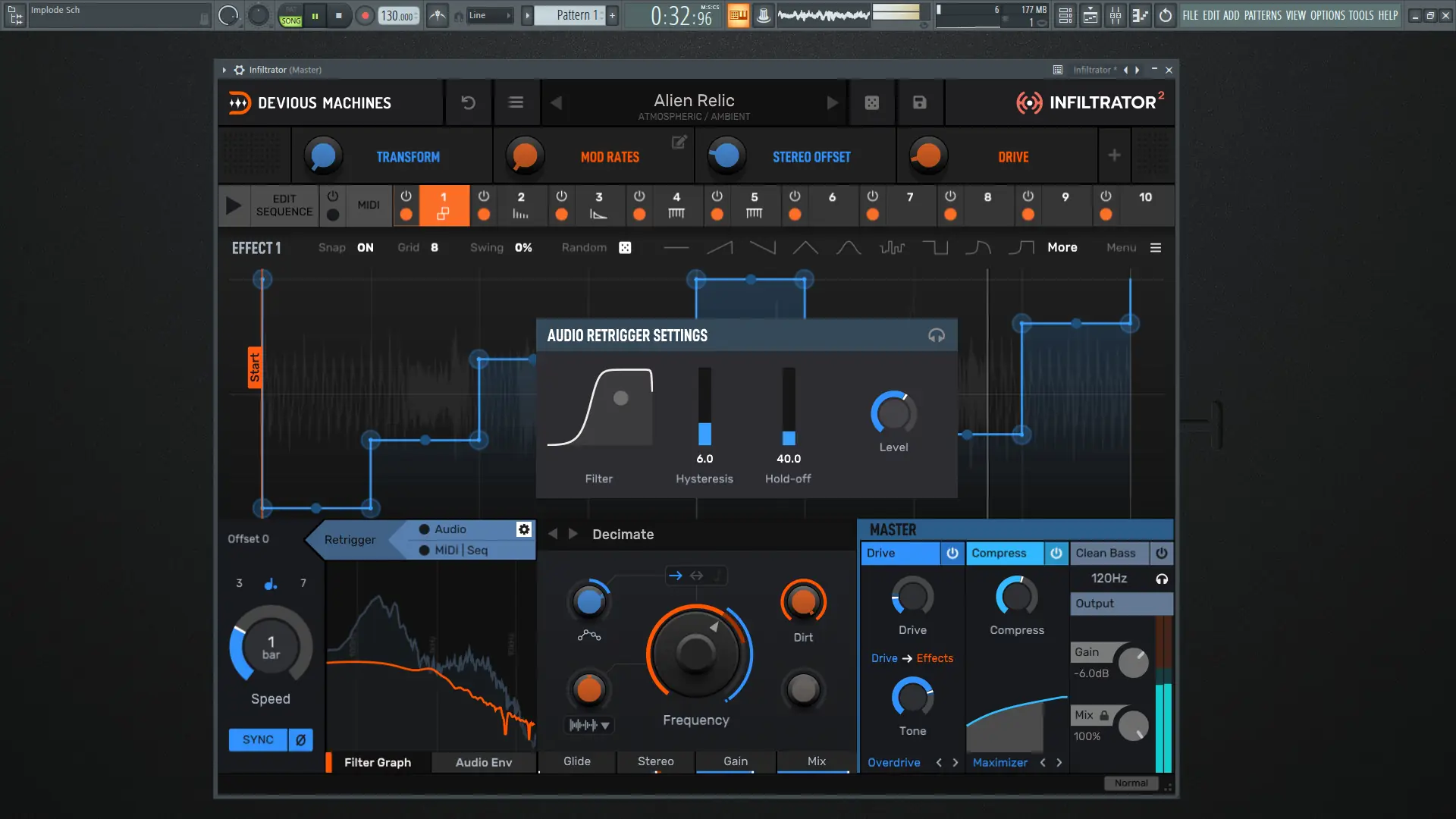Click the EDIT SEQUENCE button
The width and height of the screenshot is (1456, 819).
[284, 206]
